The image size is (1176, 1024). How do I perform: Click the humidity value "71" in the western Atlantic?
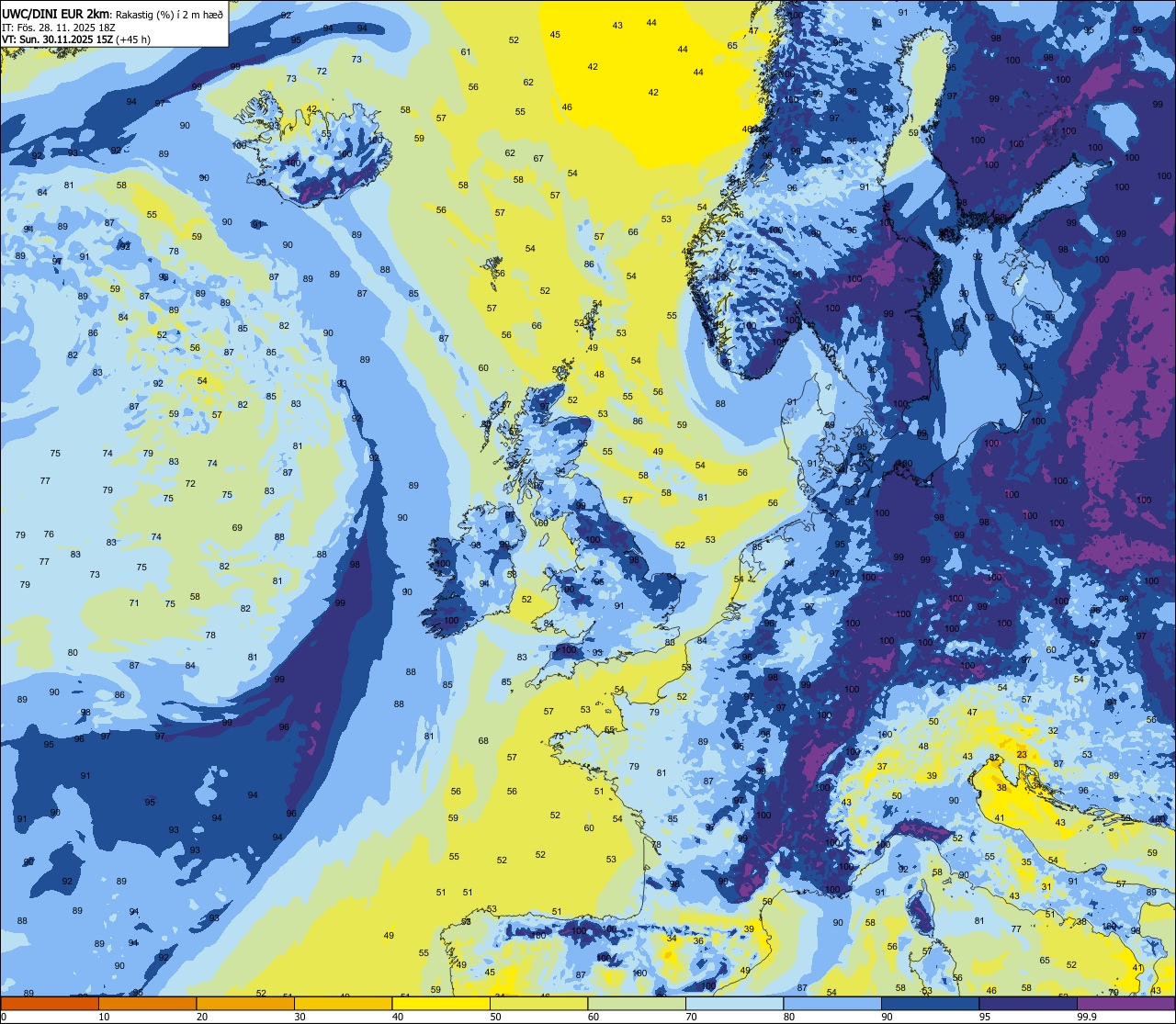coord(134,602)
